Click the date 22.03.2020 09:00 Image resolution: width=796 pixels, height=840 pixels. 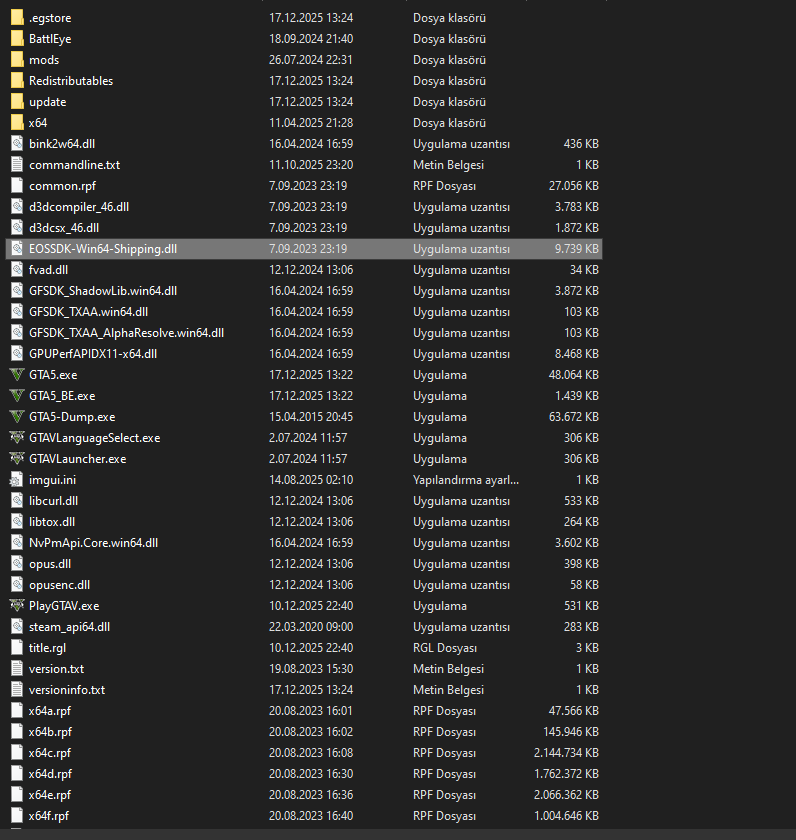coord(311,627)
